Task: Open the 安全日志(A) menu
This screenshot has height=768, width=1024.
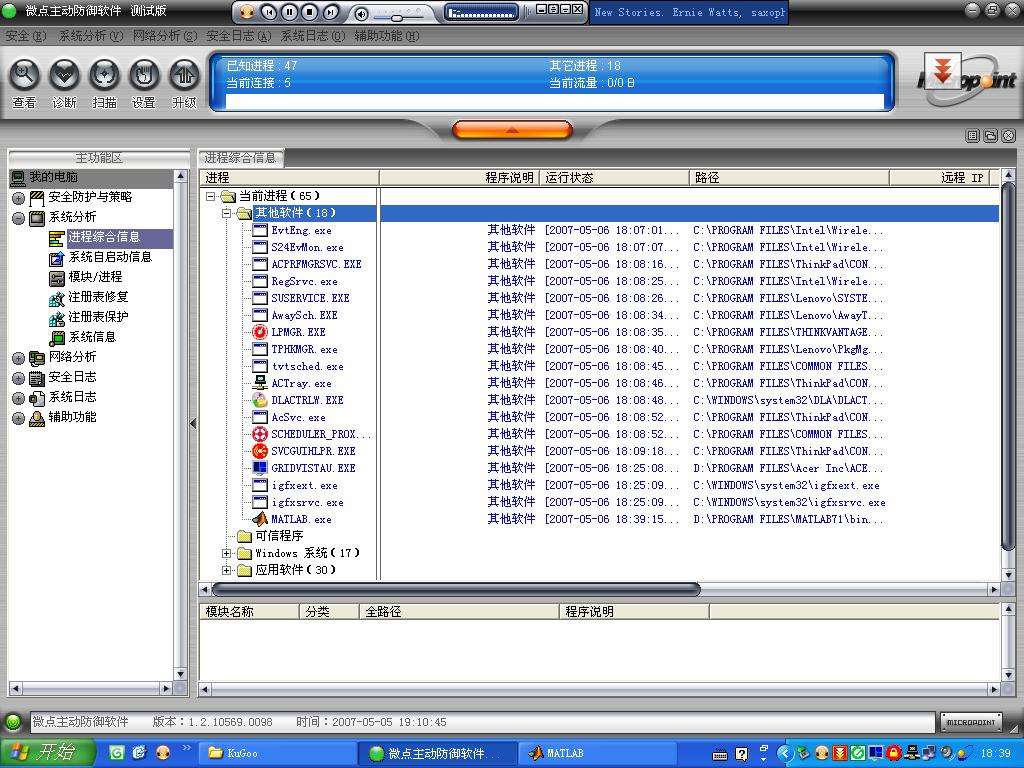Action: click(238, 36)
